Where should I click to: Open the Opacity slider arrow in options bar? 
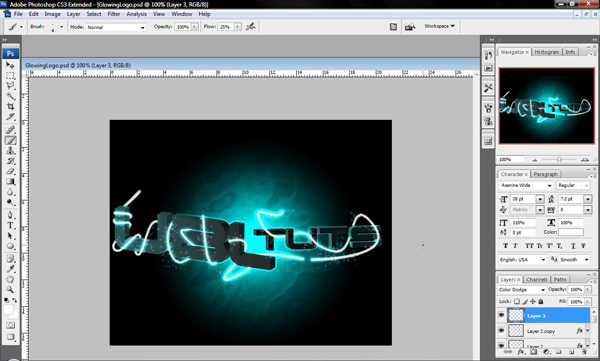194,27
